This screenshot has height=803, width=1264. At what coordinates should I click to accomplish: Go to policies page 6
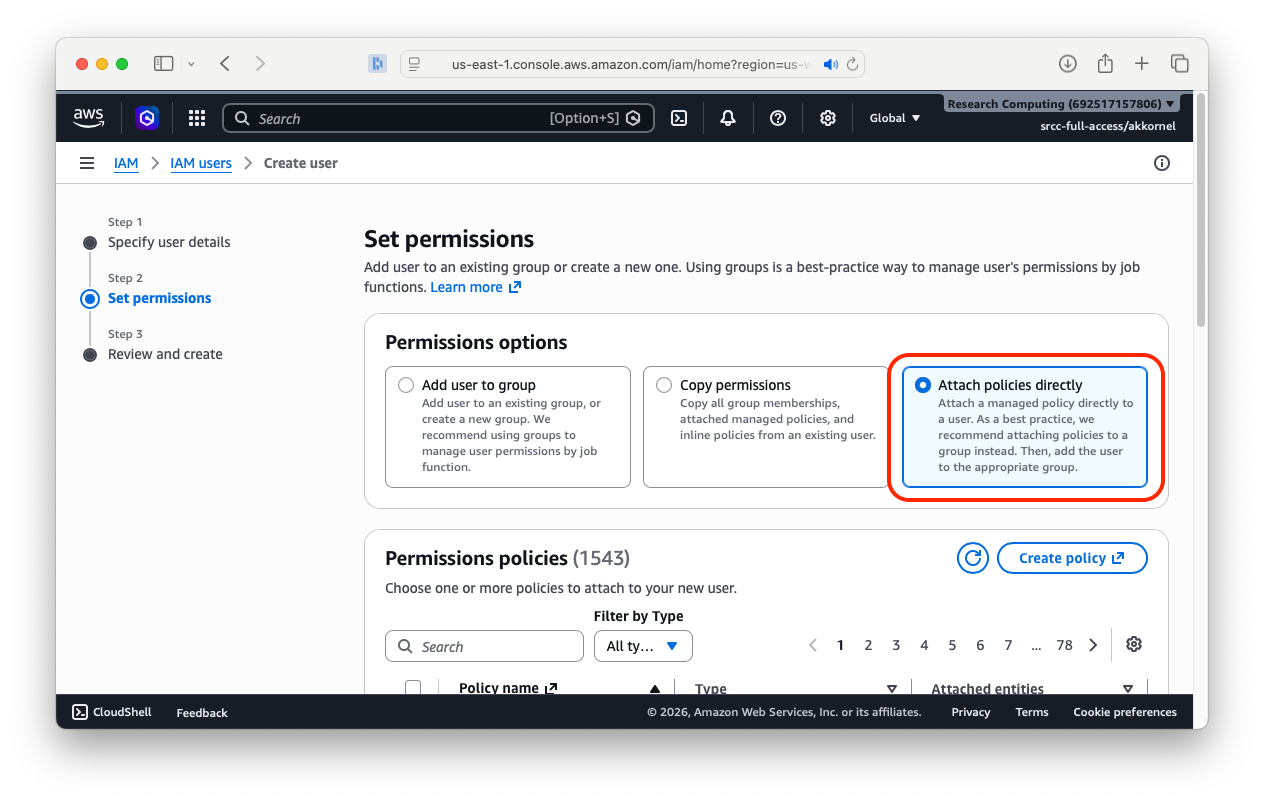point(980,646)
